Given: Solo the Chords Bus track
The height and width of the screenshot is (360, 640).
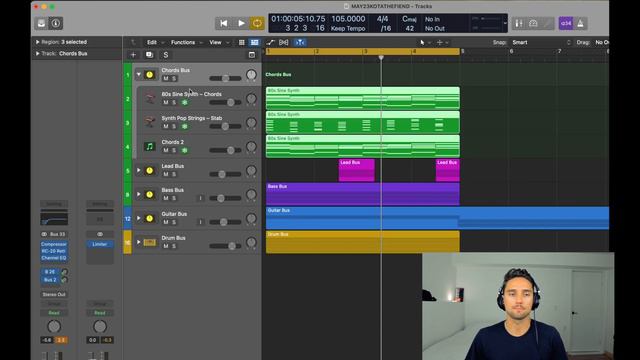Looking at the screenshot, I should 174,78.
